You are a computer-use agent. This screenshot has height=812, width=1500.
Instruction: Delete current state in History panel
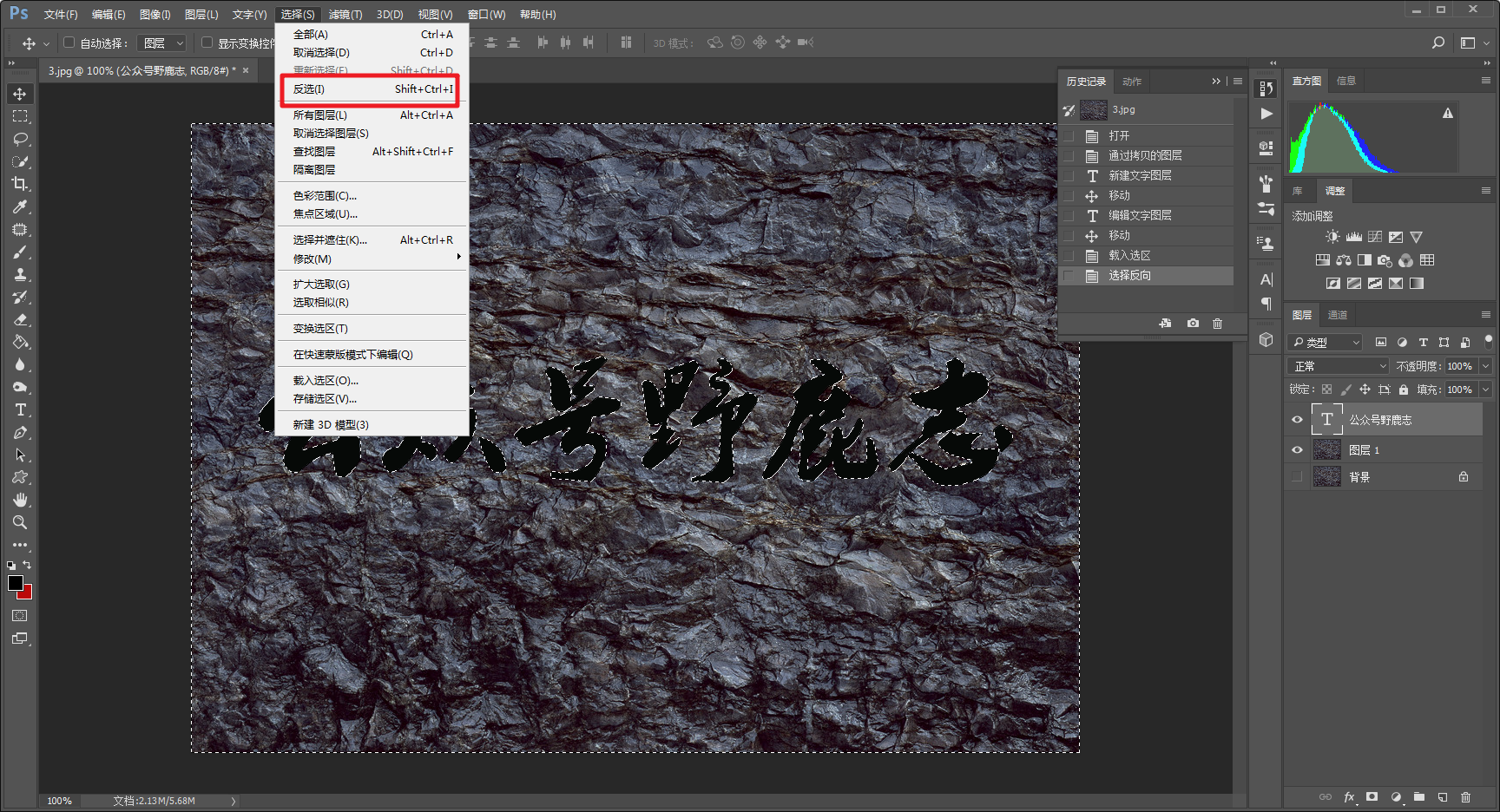click(1217, 323)
